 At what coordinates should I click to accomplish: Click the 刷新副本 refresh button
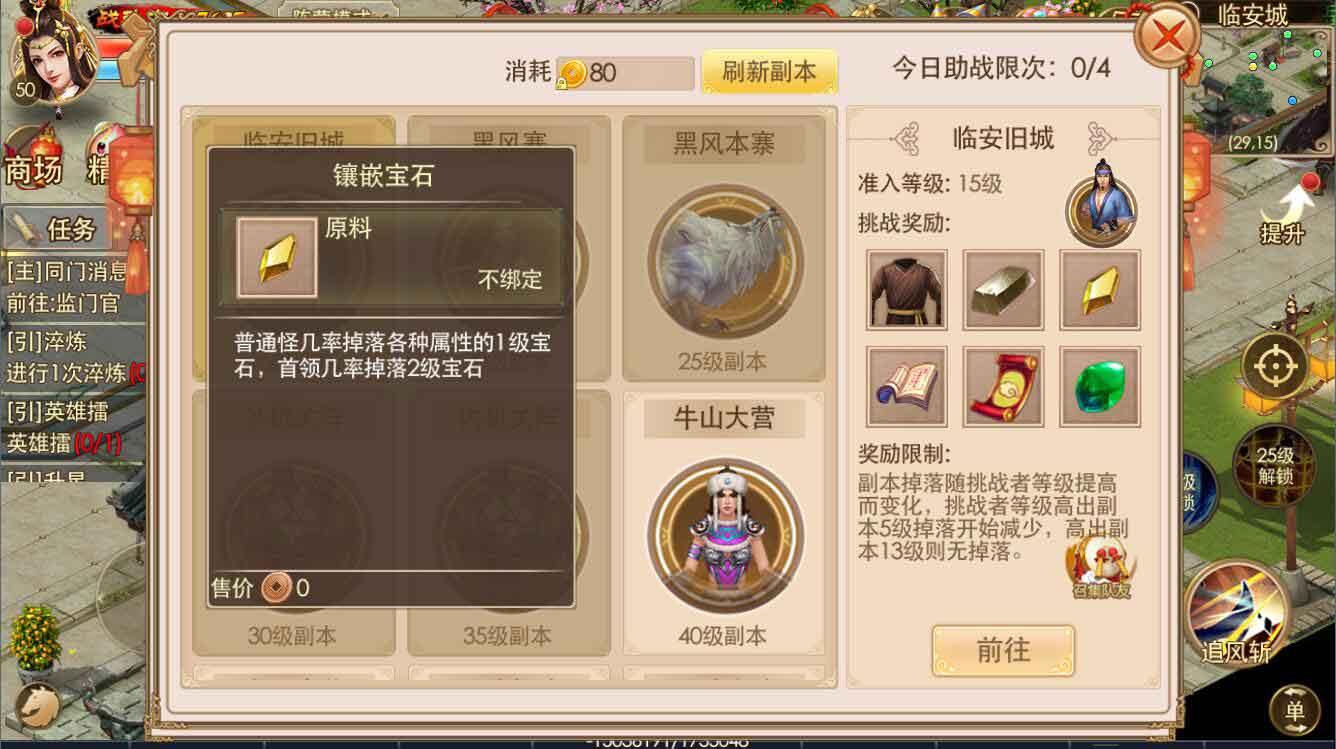point(769,72)
